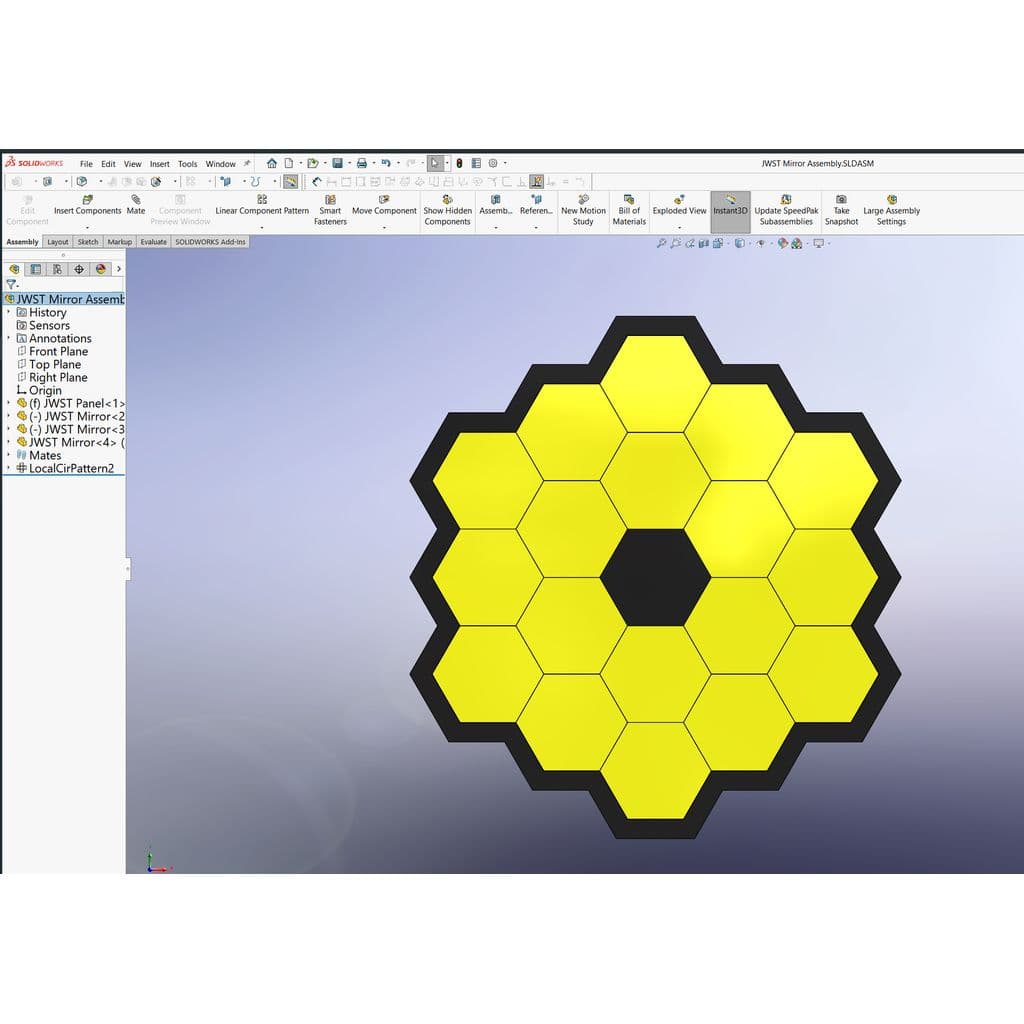Expand the Mates folder in tree

(8, 455)
